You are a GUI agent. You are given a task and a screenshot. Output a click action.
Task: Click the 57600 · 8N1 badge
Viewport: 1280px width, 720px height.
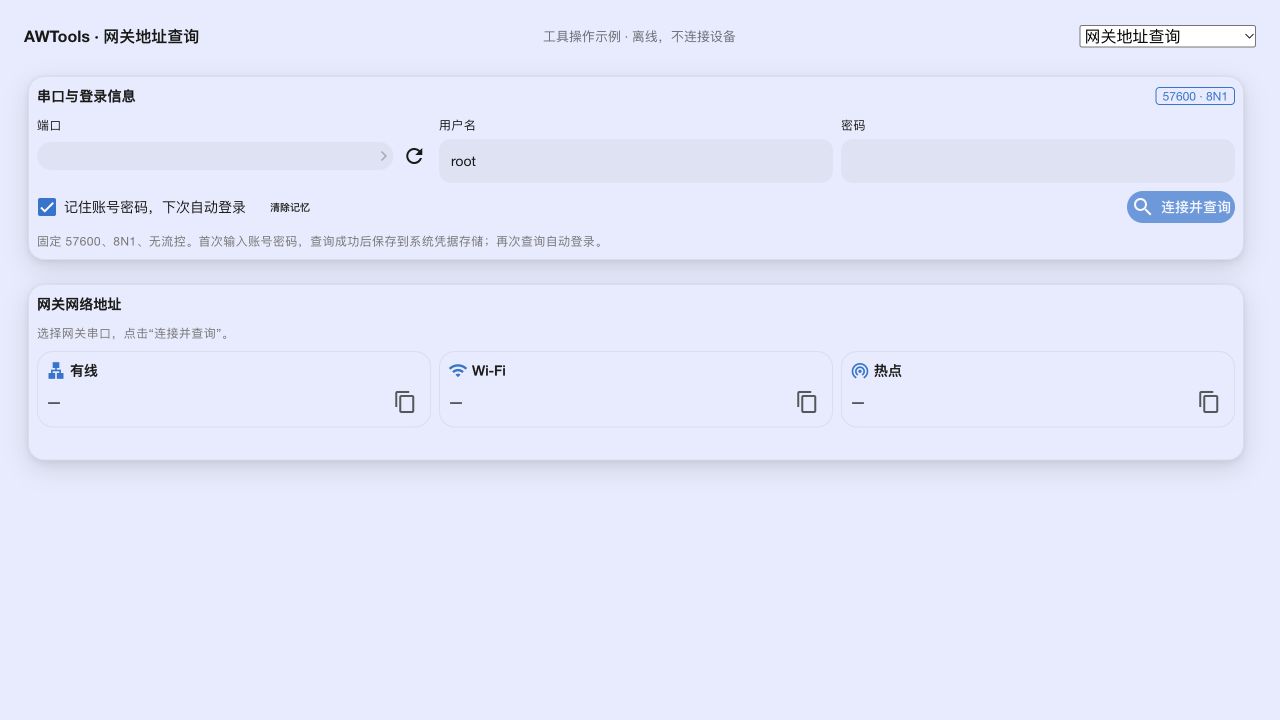(x=1195, y=97)
